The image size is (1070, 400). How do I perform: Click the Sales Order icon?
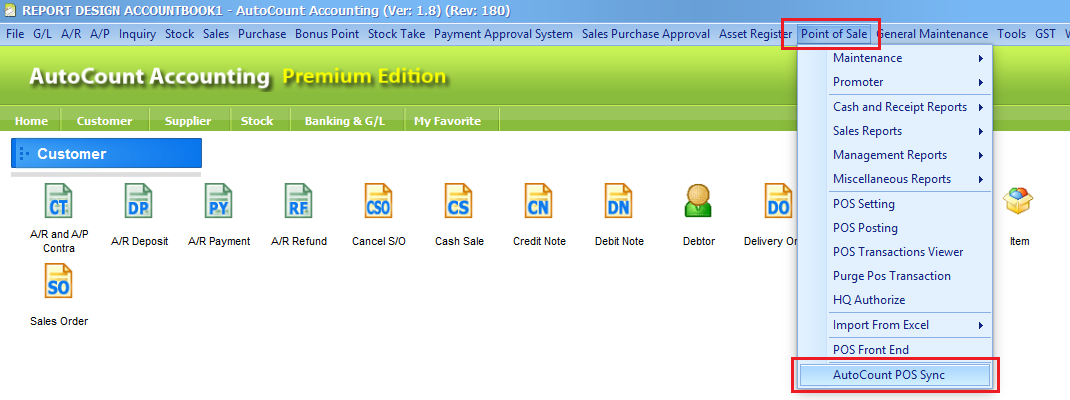point(59,283)
